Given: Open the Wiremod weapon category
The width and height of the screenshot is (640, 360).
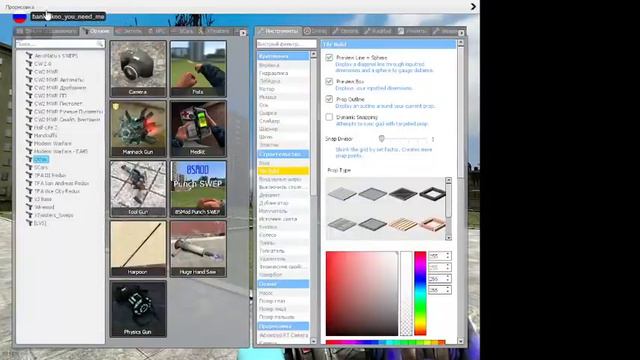Looking at the screenshot, I should (44, 207).
